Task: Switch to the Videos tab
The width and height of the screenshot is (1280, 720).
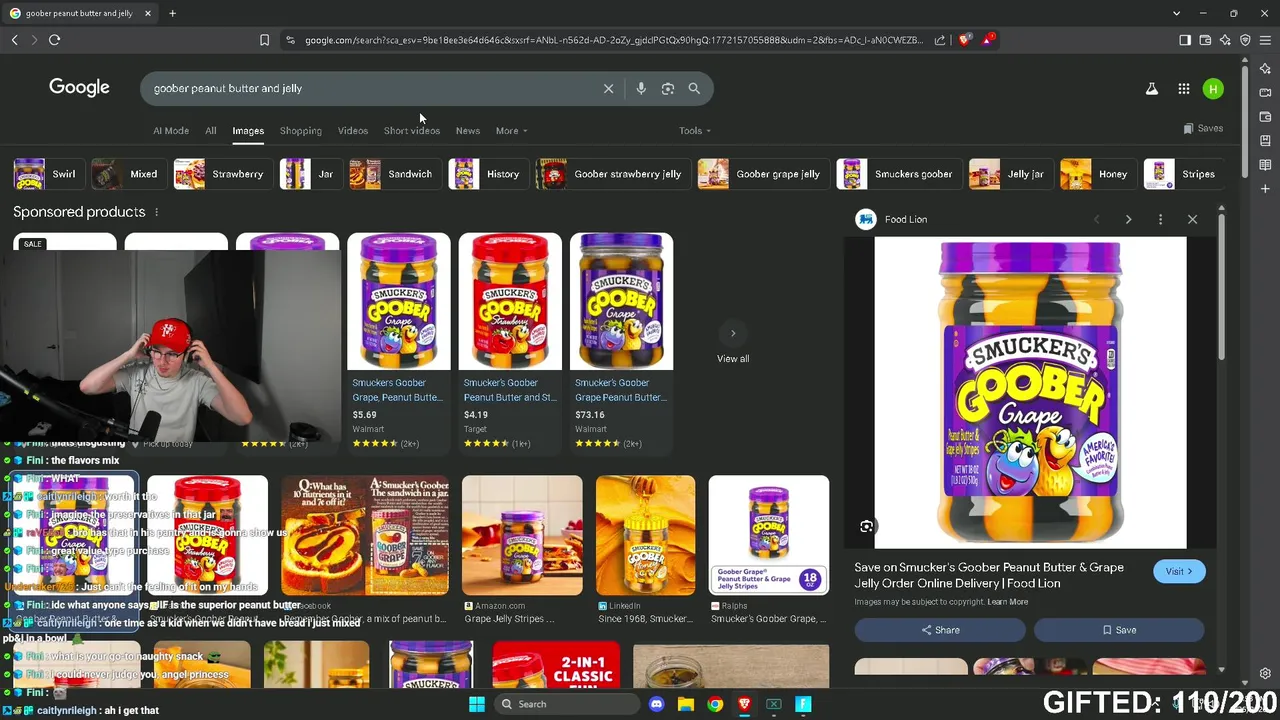Action: (353, 131)
